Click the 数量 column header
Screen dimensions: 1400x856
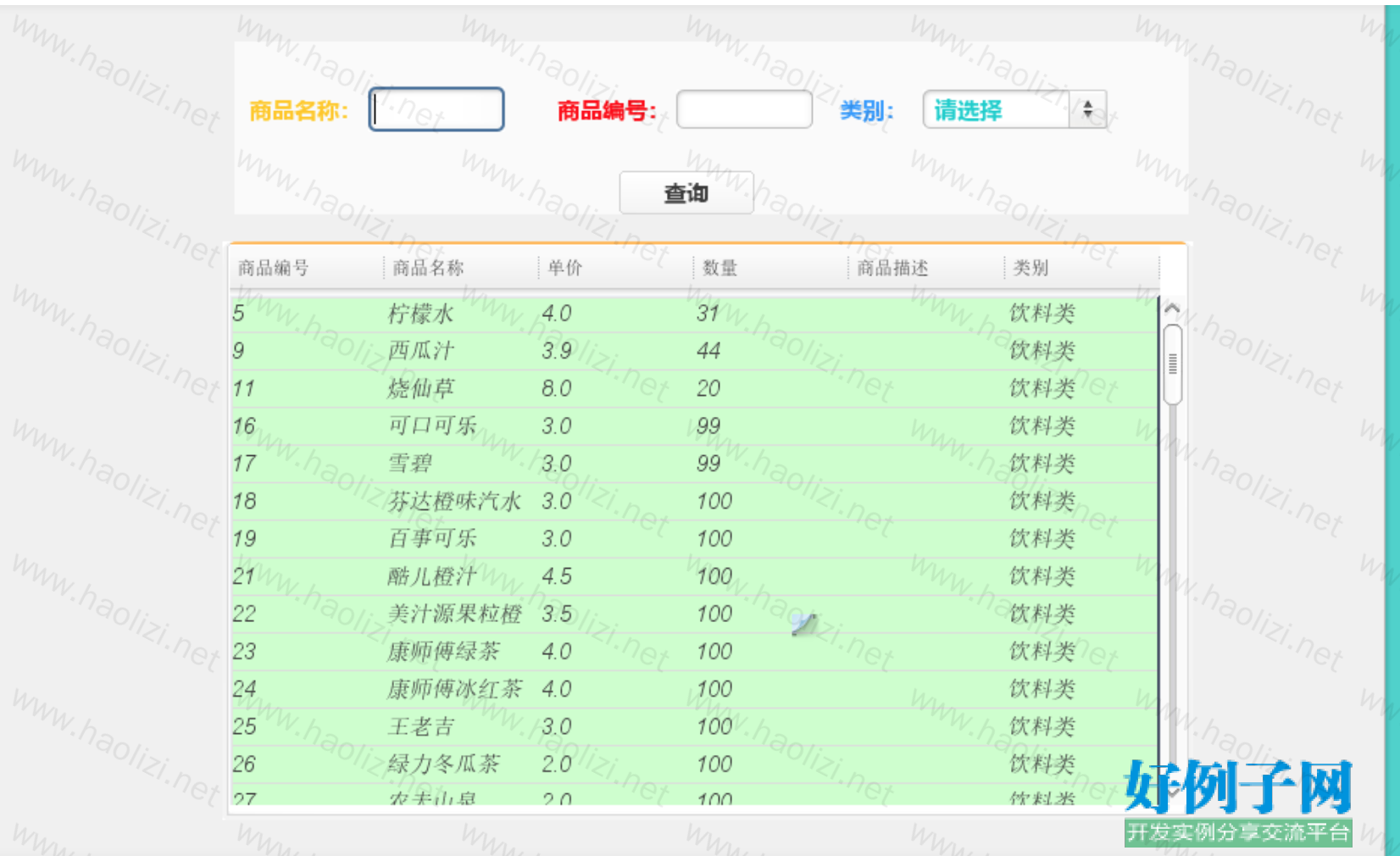719,268
